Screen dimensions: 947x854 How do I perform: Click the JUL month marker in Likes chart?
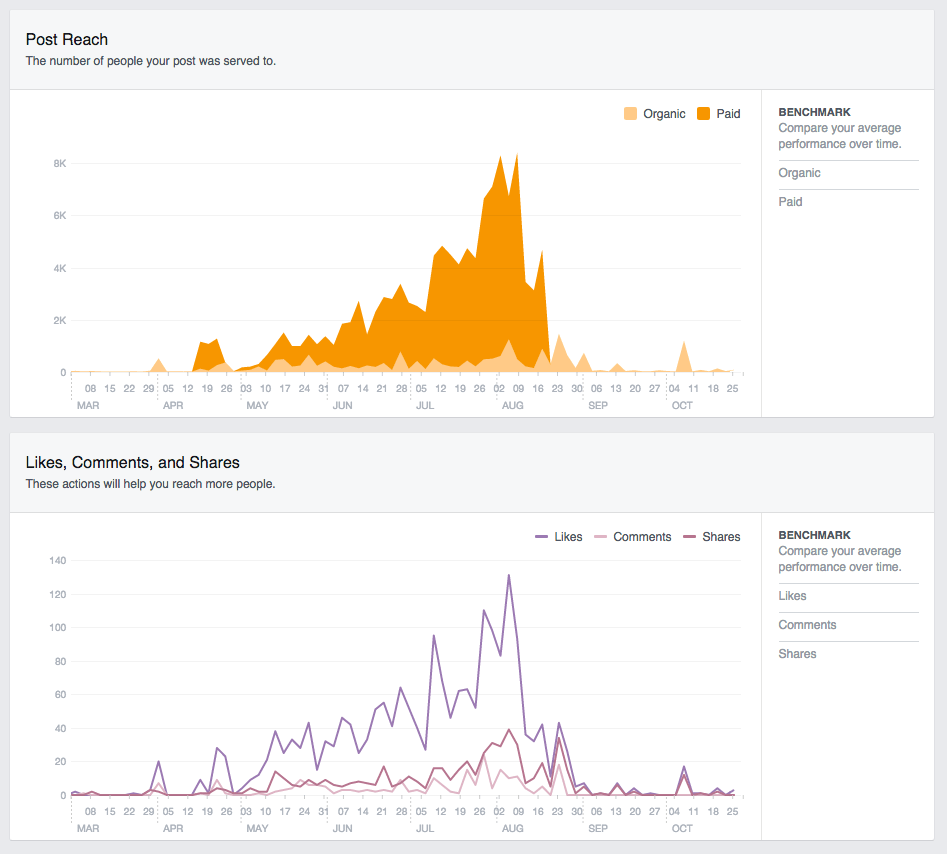coord(424,829)
